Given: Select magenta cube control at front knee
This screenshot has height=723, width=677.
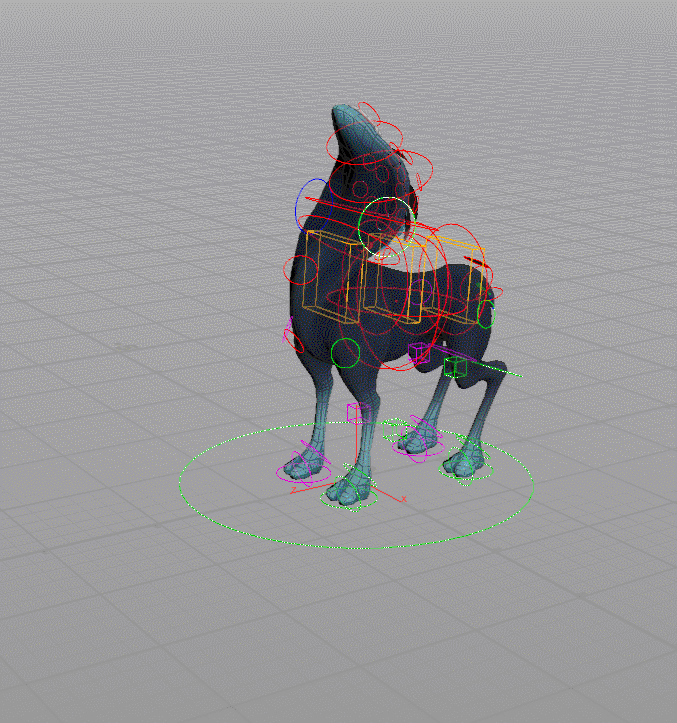Looking at the screenshot, I should (358, 413).
